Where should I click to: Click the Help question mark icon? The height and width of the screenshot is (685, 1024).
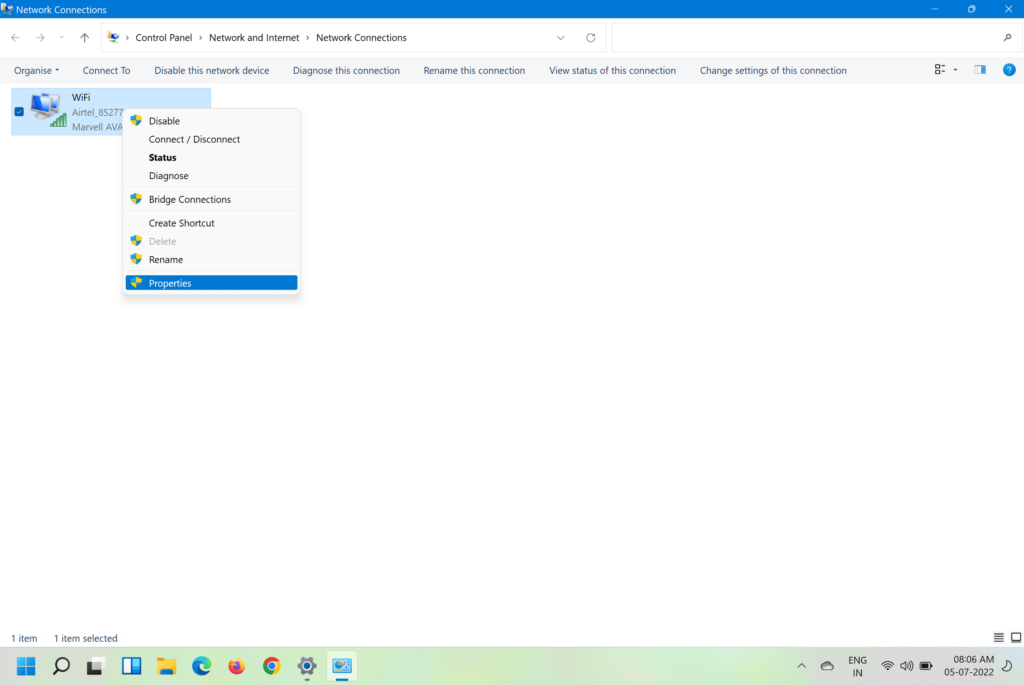[x=1009, y=70]
